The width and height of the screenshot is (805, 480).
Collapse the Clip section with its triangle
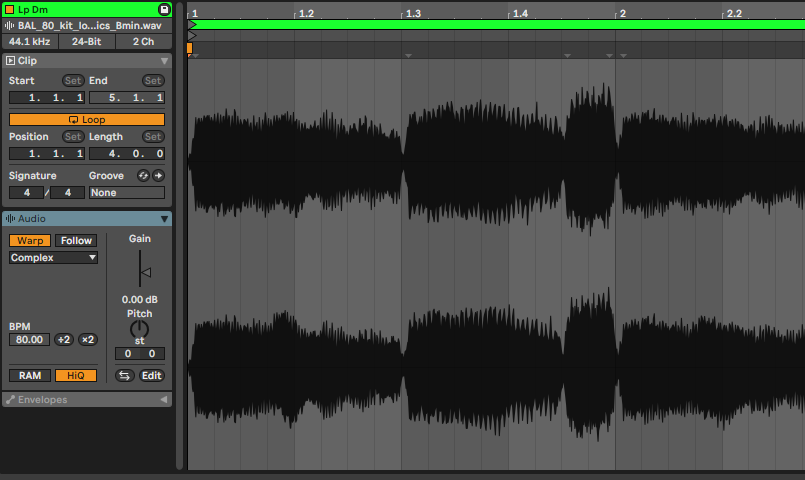tap(164, 61)
